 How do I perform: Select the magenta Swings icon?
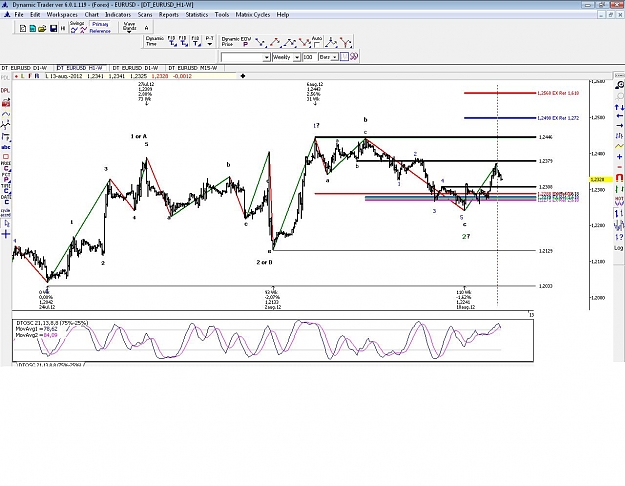click(83, 30)
